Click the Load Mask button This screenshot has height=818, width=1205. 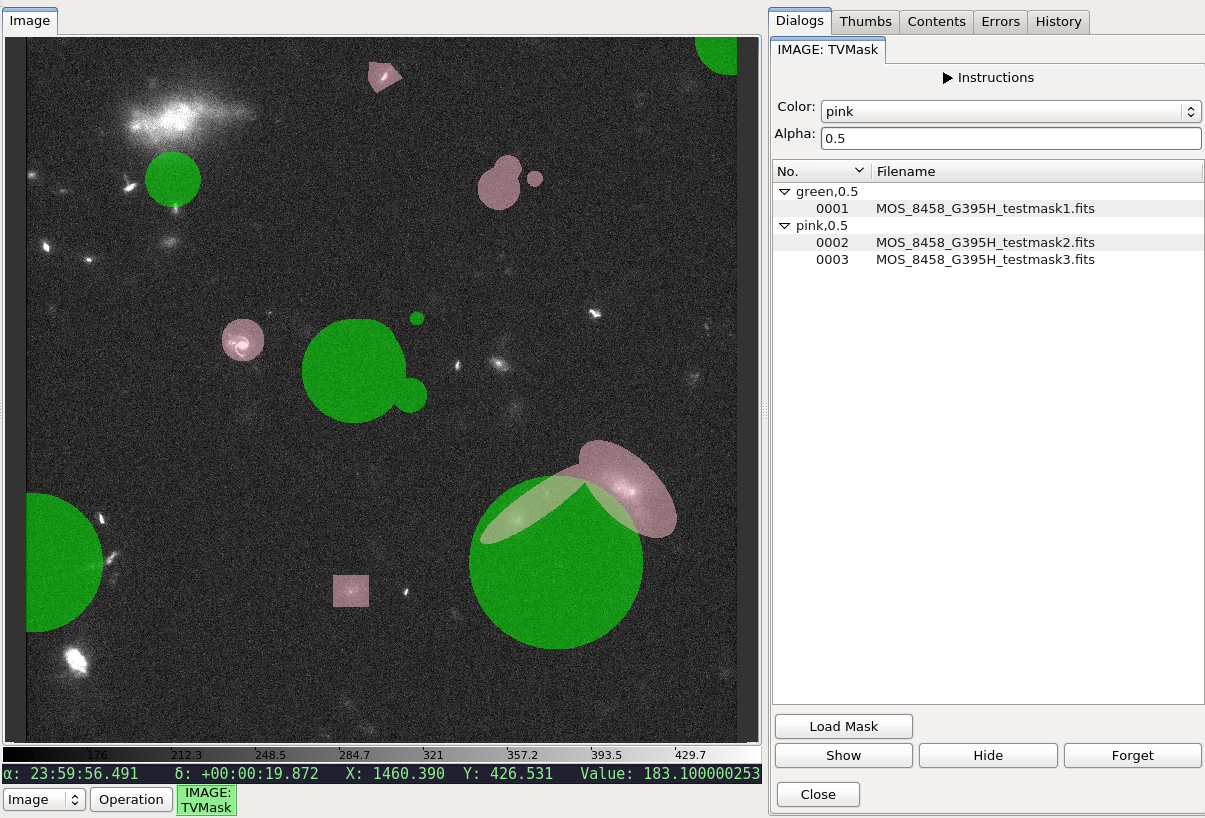point(844,727)
